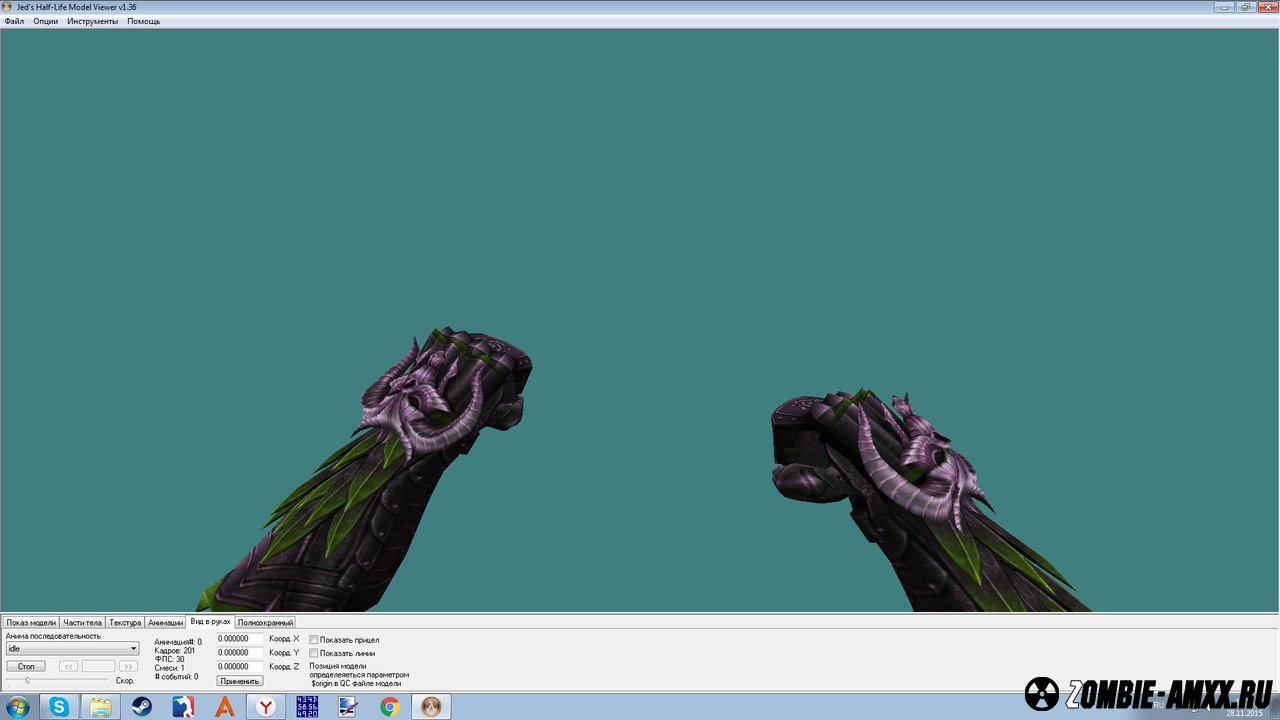Image resolution: width=1280 pixels, height=720 pixels.
Task: Adjust the Скор. speed slider
Action: click(56, 680)
